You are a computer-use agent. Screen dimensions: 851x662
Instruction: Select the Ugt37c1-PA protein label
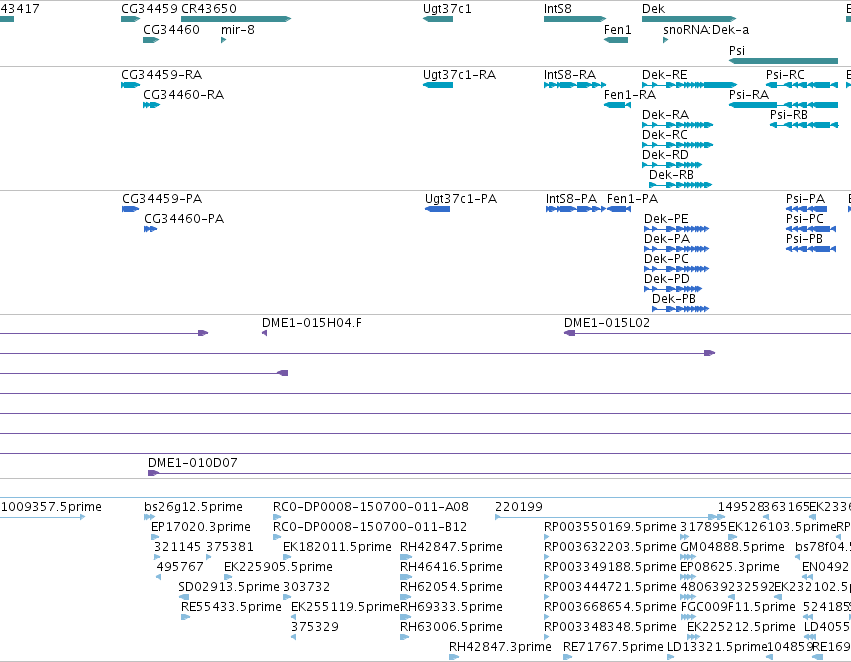pos(461,199)
